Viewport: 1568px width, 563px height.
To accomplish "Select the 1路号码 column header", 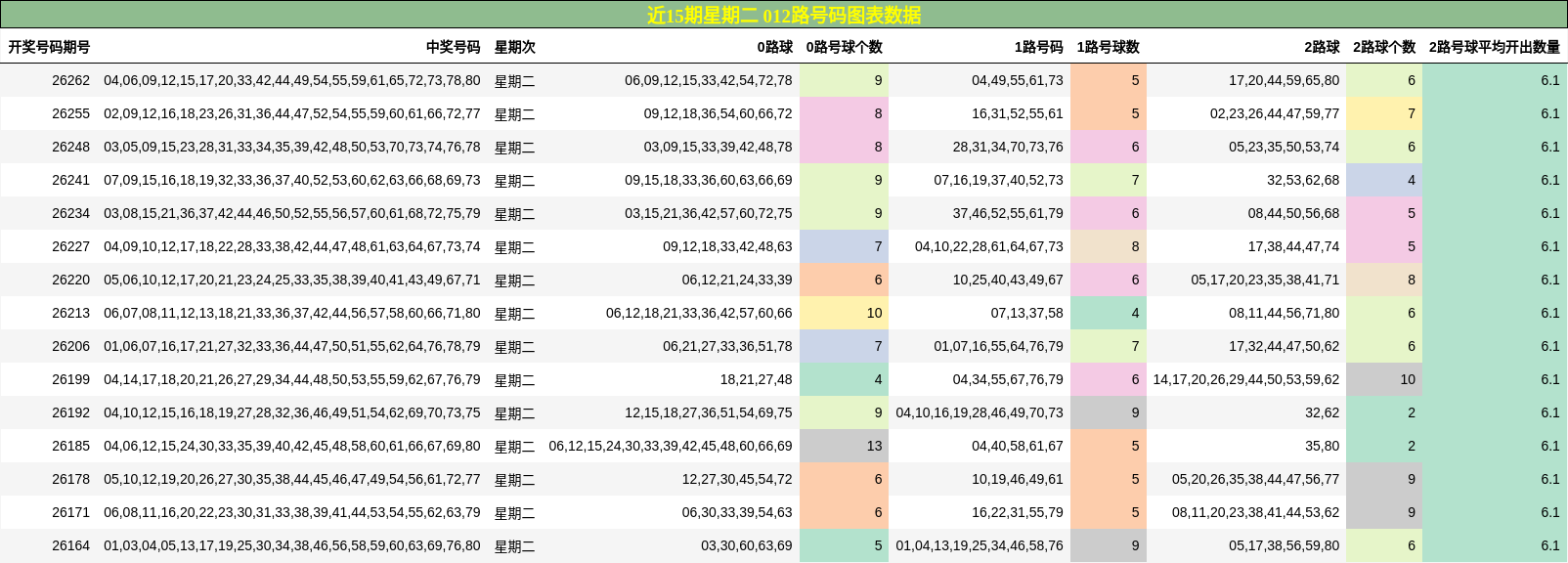I will 1038,47.
